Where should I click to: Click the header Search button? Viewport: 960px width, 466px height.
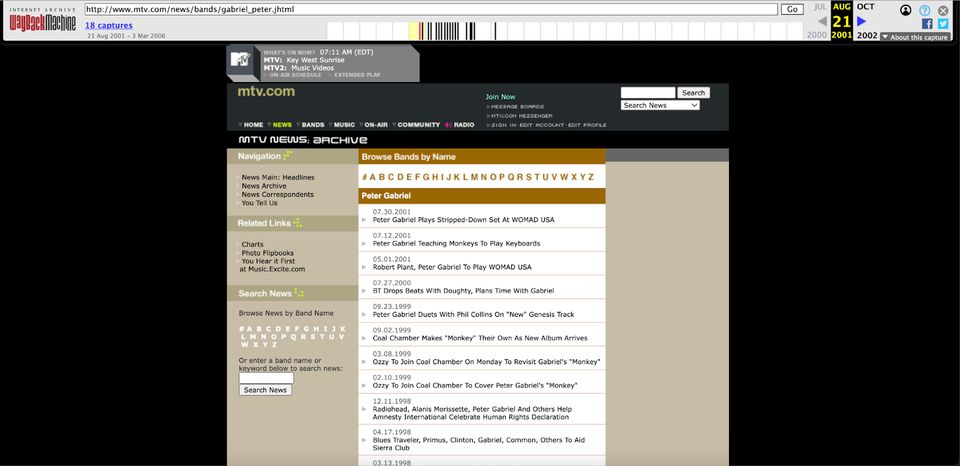(x=693, y=92)
